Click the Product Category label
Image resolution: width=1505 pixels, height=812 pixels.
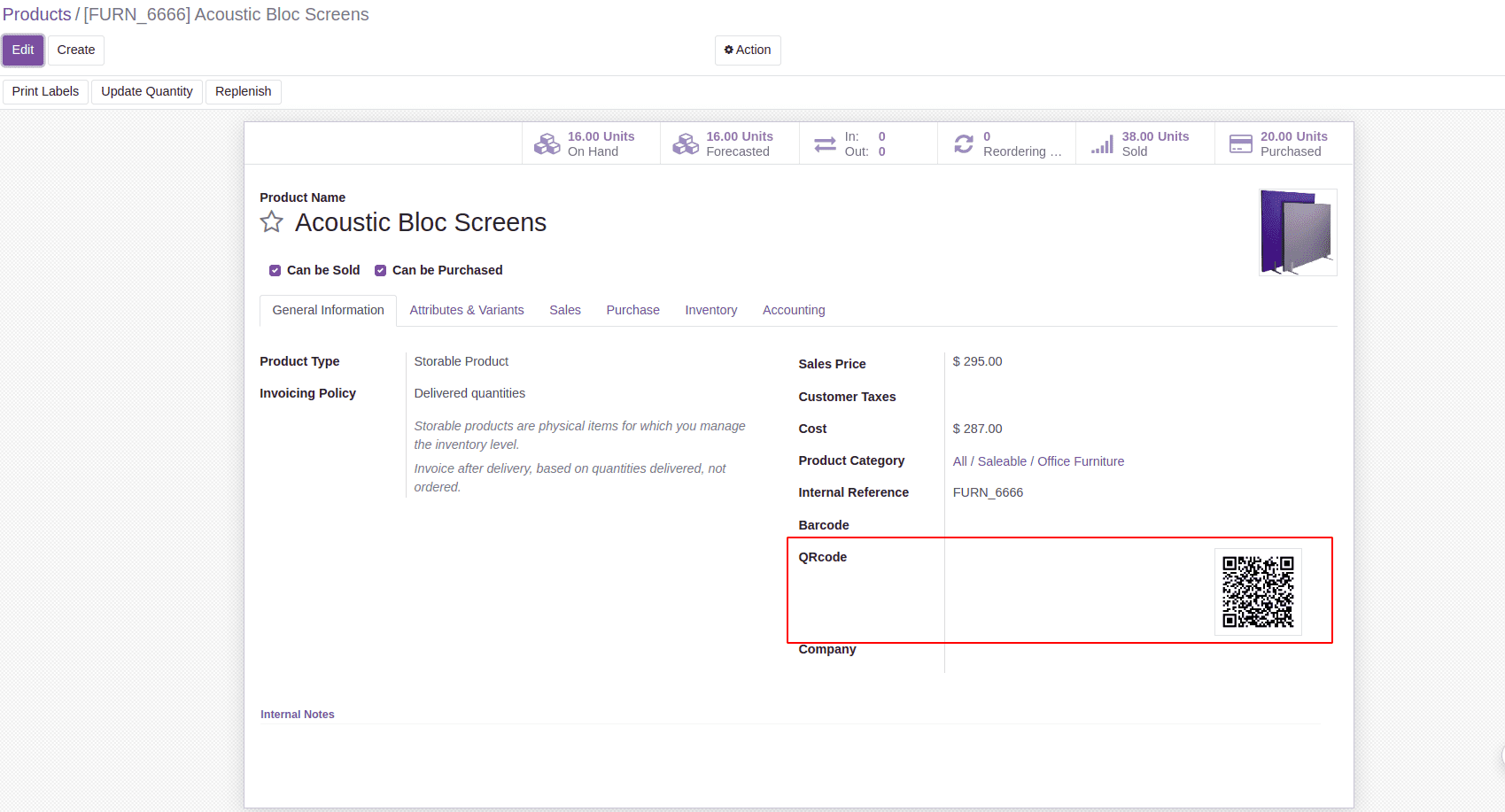point(851,460)
